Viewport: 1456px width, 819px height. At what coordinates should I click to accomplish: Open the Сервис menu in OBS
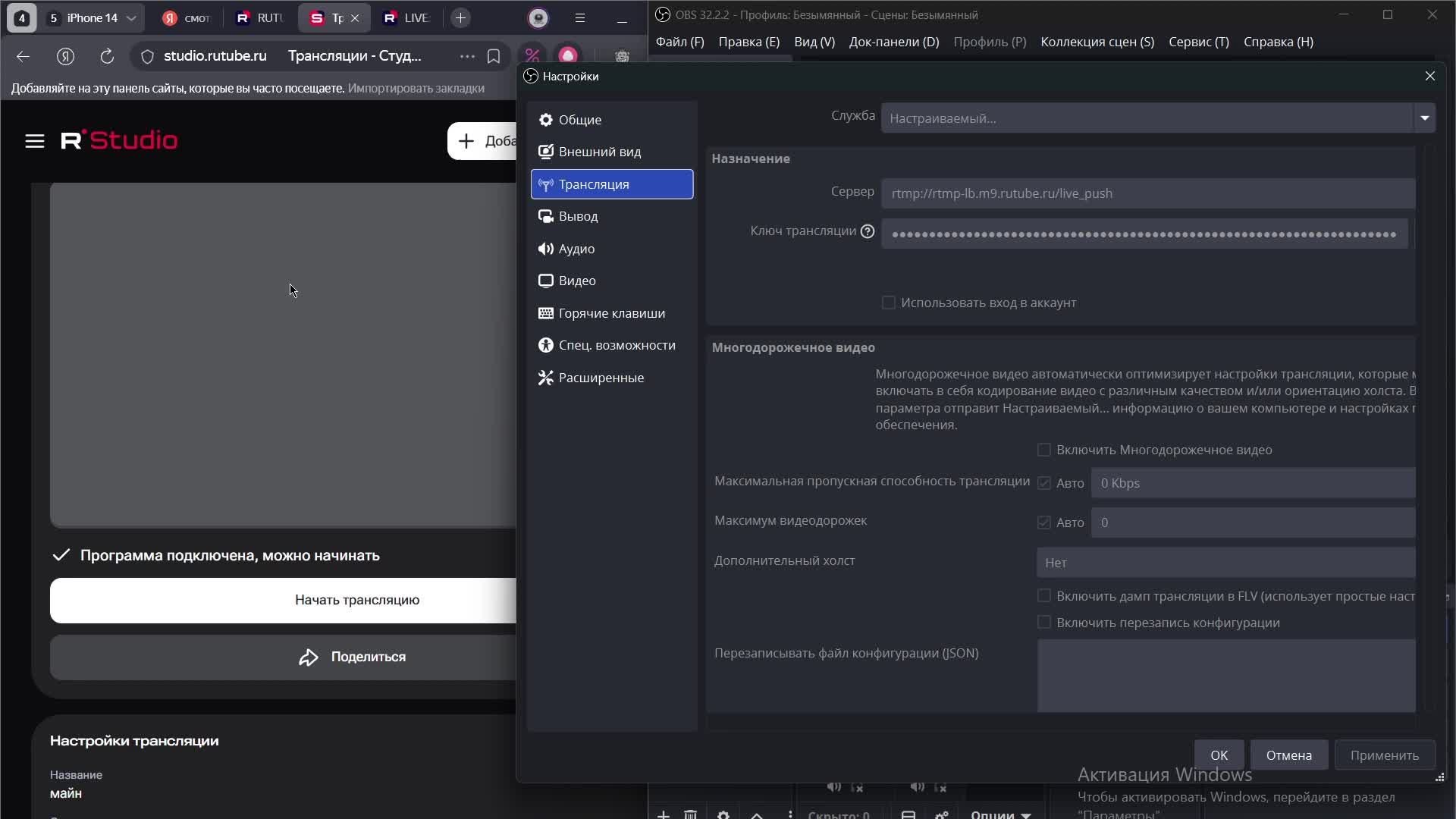pos(1199,42)
